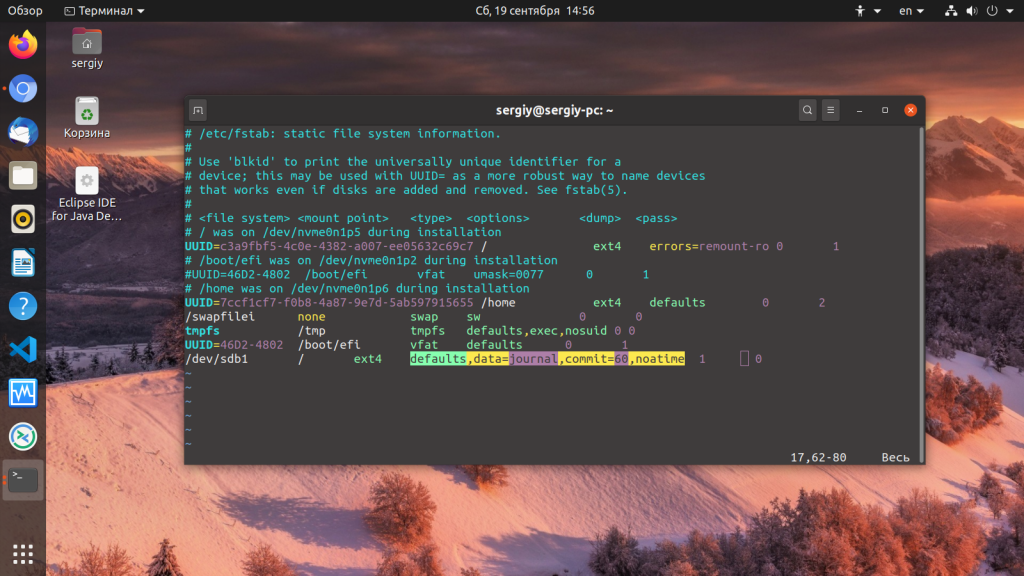Click the '17,62-80' cursor position indicator
The height and width of the screenshot is (576, 1024).
point(818,457)
